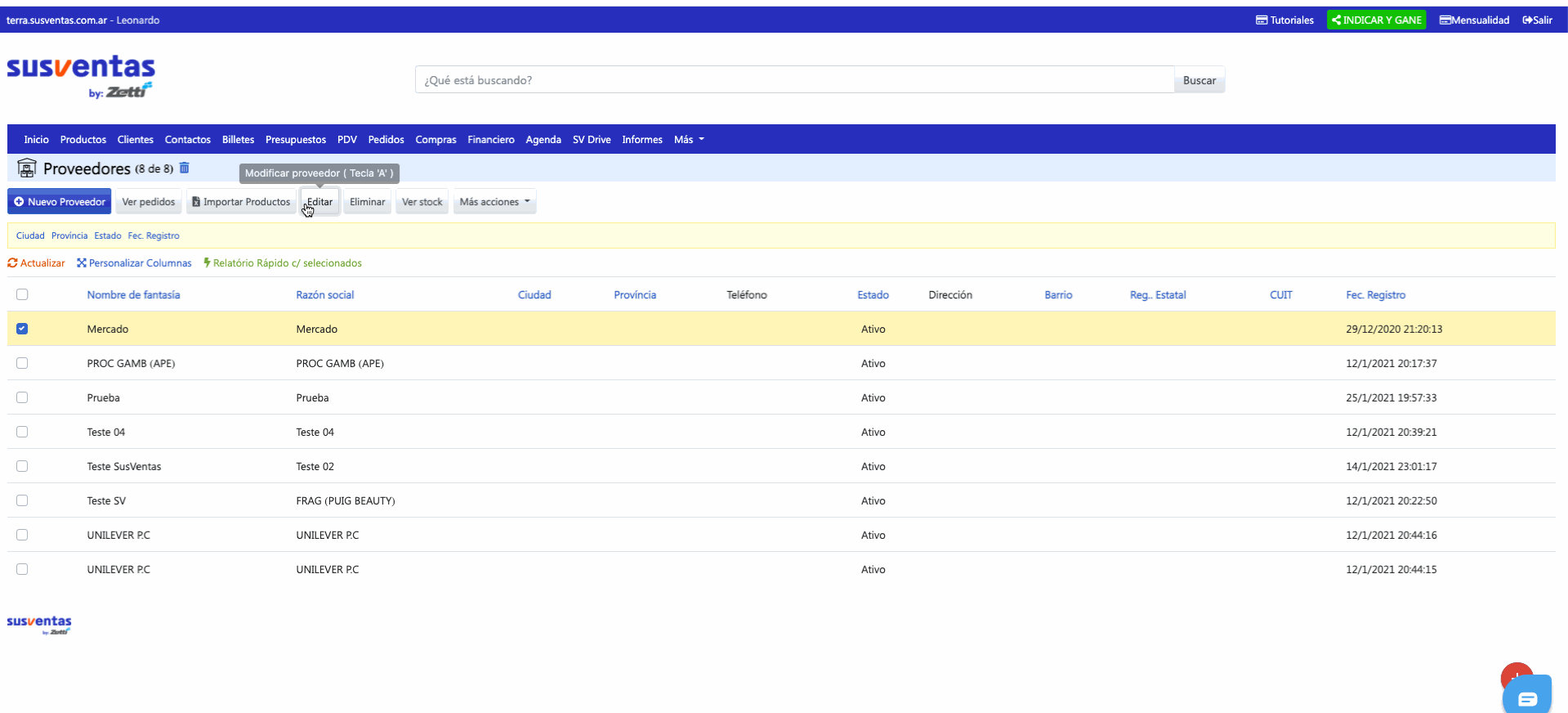Open the Financiero menu
Screen dimensions: 1568x713
click(x=491, y=139)
